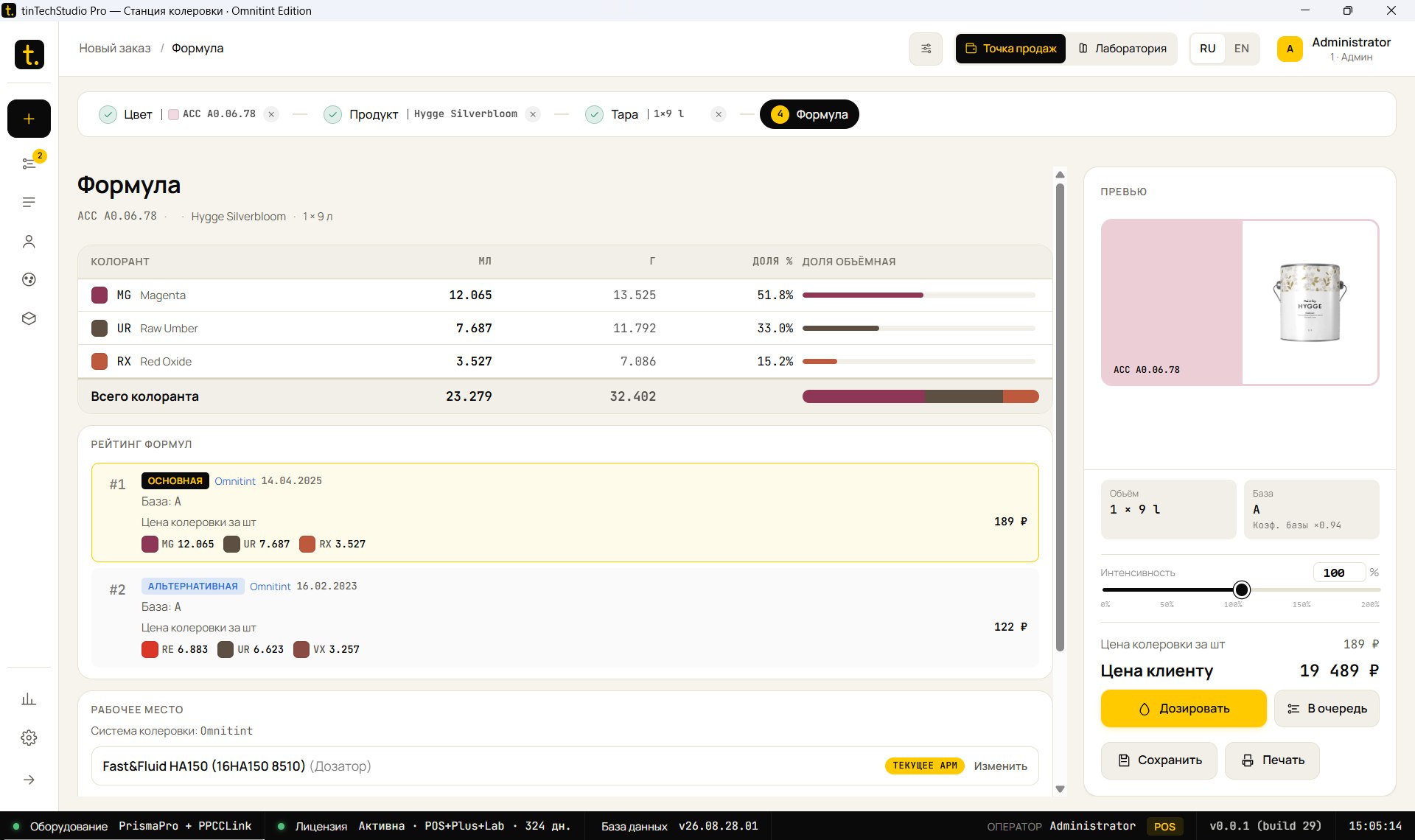Click Изменить for the dispenser workstation

[x=1000, y=766]
